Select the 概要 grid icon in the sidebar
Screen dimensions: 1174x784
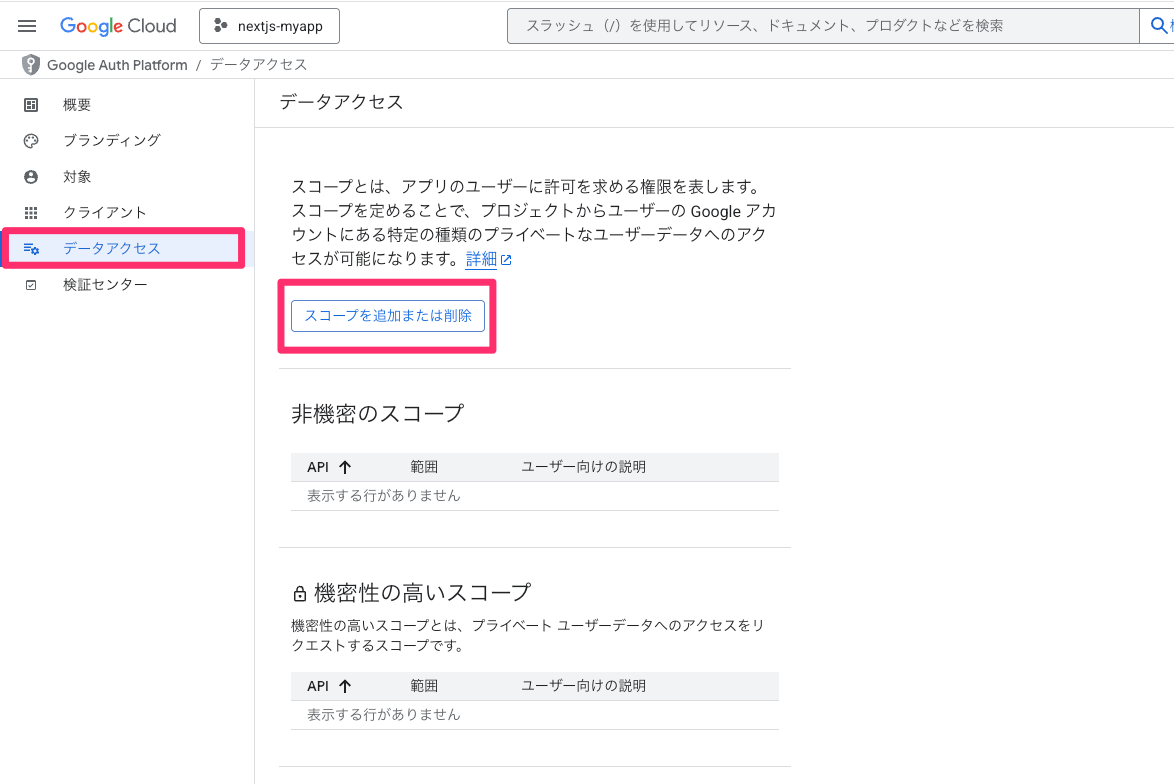coord(31,104)
